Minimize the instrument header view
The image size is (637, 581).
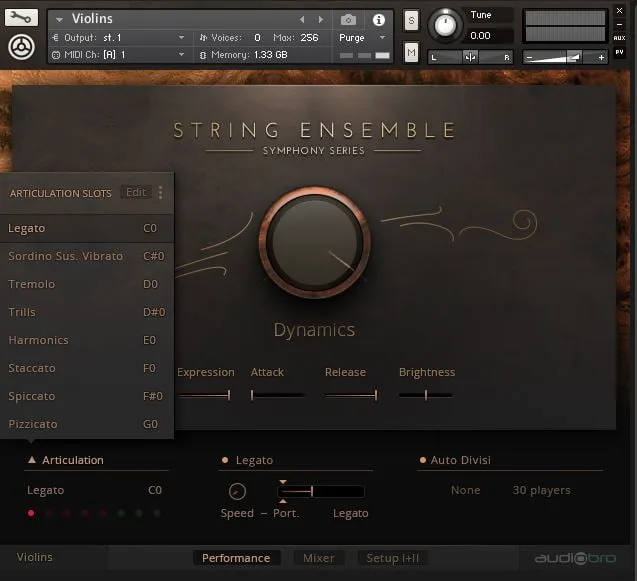coord(619,24)
